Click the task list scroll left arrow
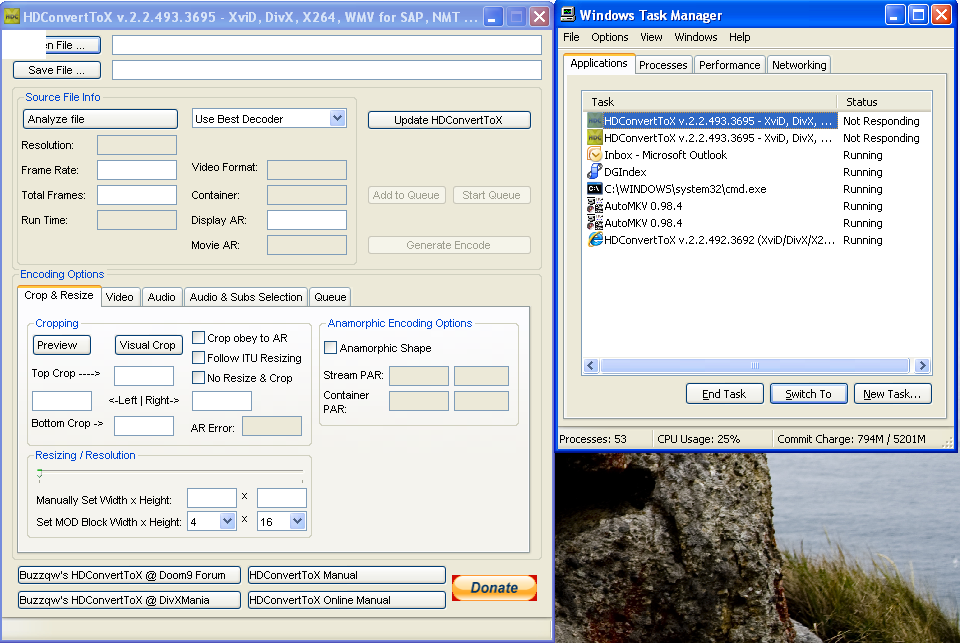Image resolution: width=960 pixels, height=643 pixels. pos(591,366)
